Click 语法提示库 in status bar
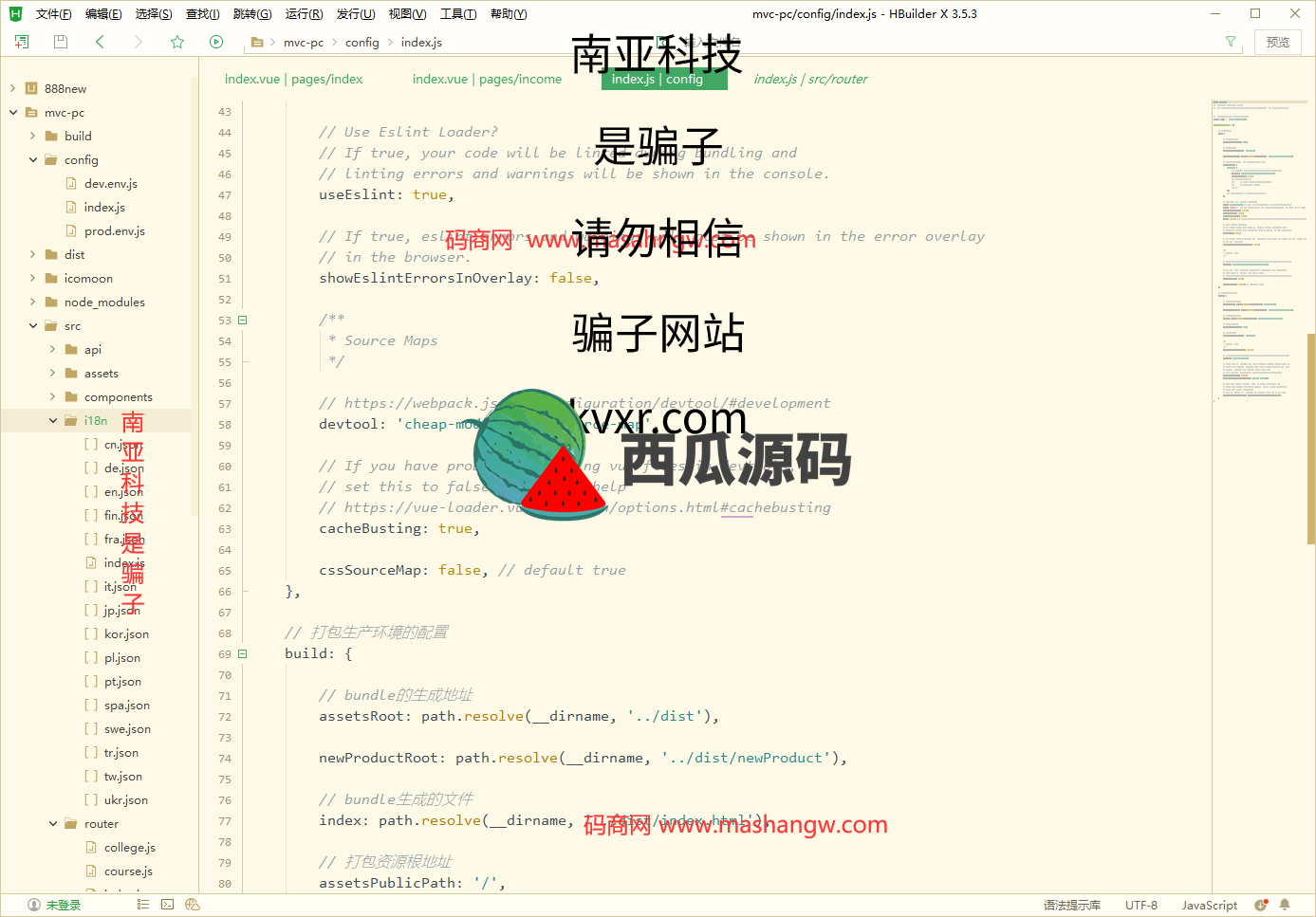 click(x=1072, y=905)
